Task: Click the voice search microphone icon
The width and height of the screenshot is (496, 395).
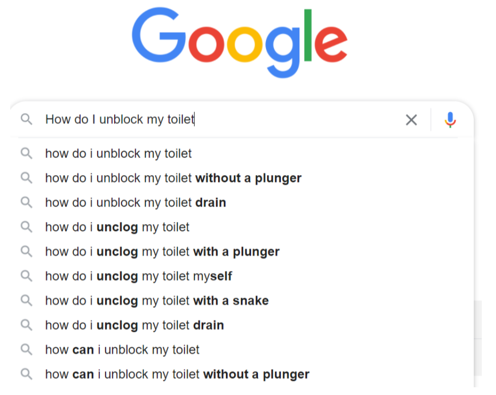Action: coord(450,120)
